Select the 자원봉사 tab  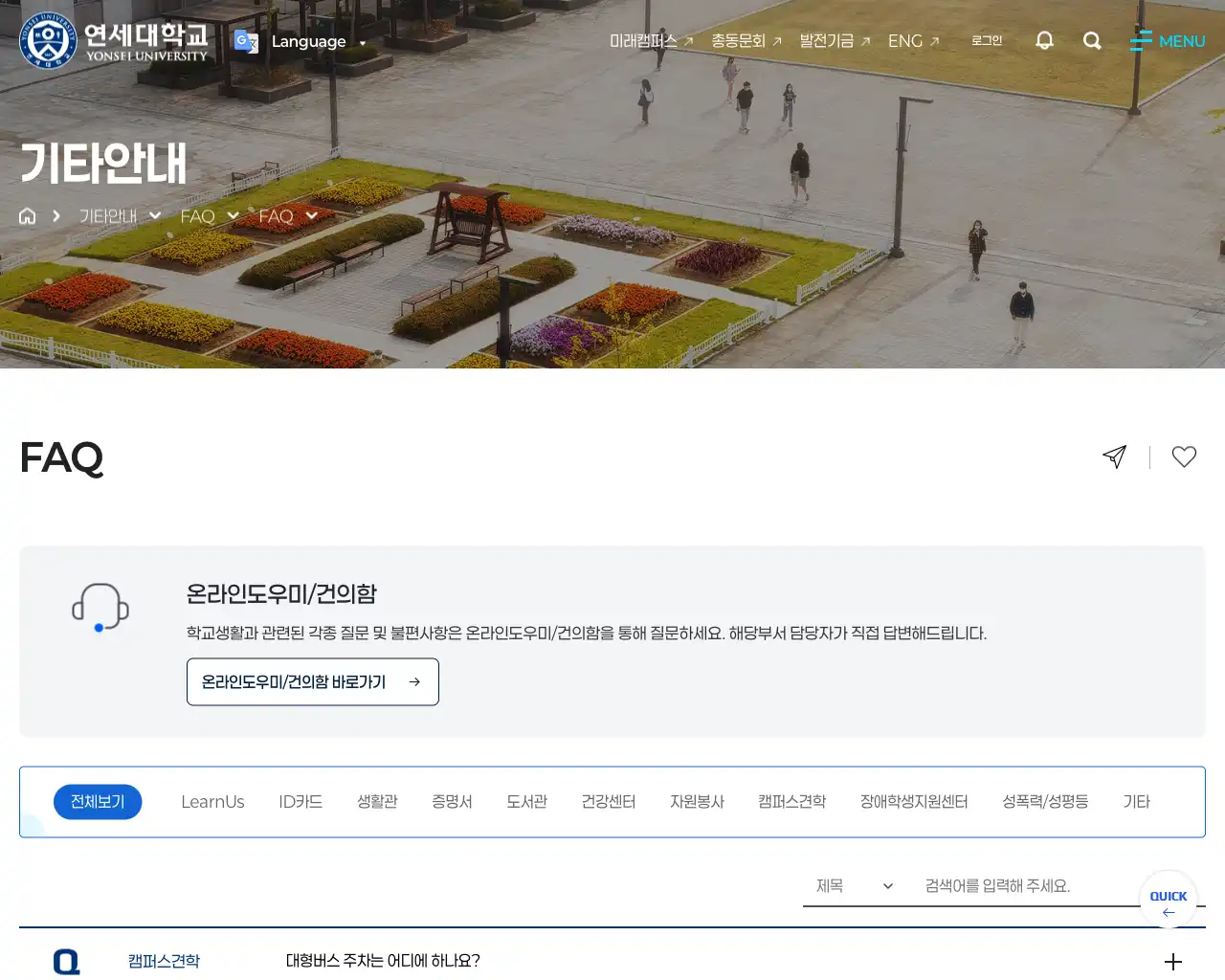click(x=697, y=802)
